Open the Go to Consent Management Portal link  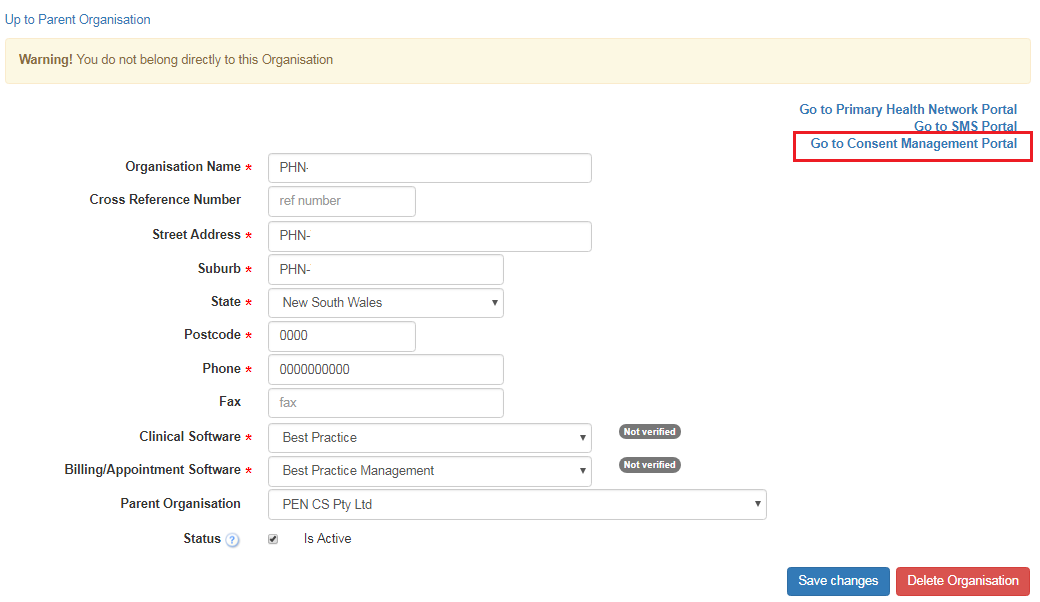(914, 143)
